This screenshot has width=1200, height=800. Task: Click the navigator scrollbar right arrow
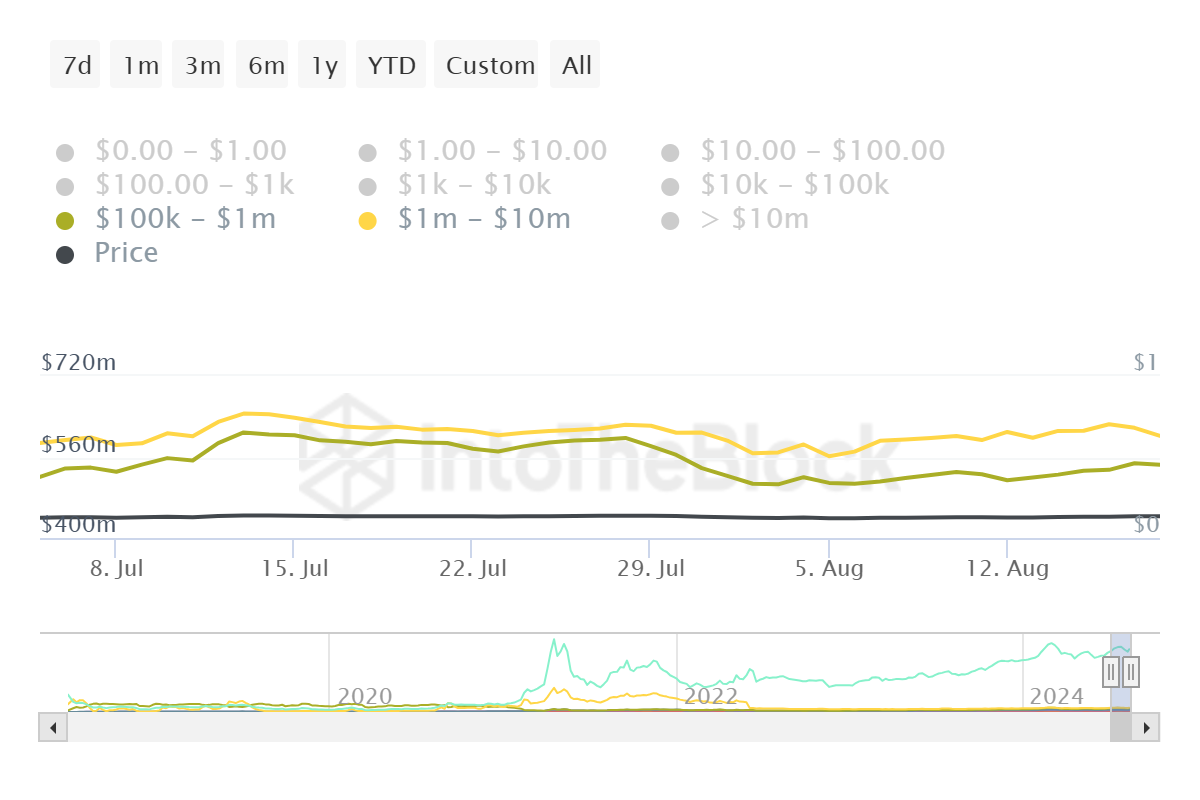(1147, 727)
